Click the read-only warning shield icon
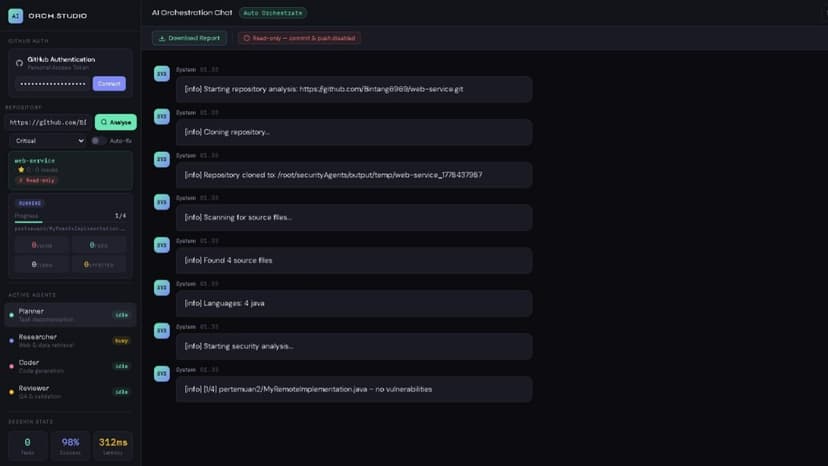828x466 pixels. point(247,38)
